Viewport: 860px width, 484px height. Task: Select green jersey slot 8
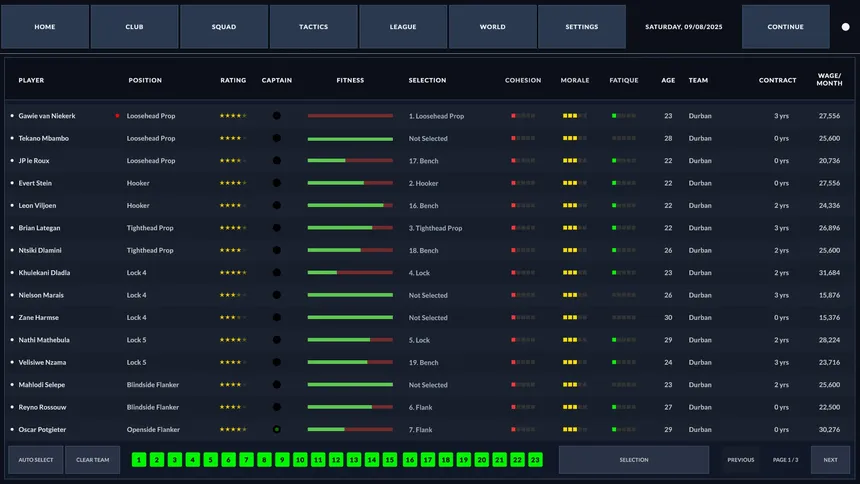tap(264, 460)
